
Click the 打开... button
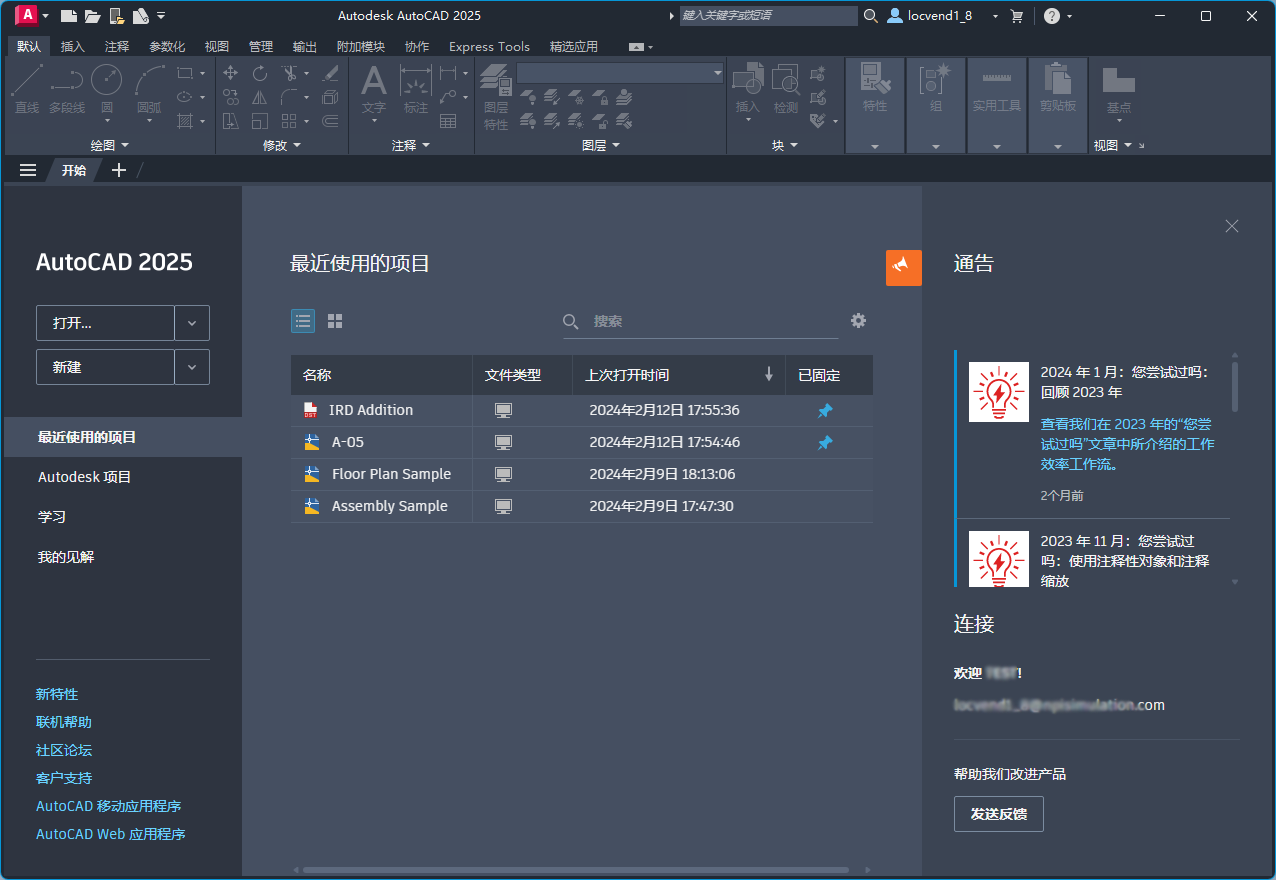pos(105,323)
